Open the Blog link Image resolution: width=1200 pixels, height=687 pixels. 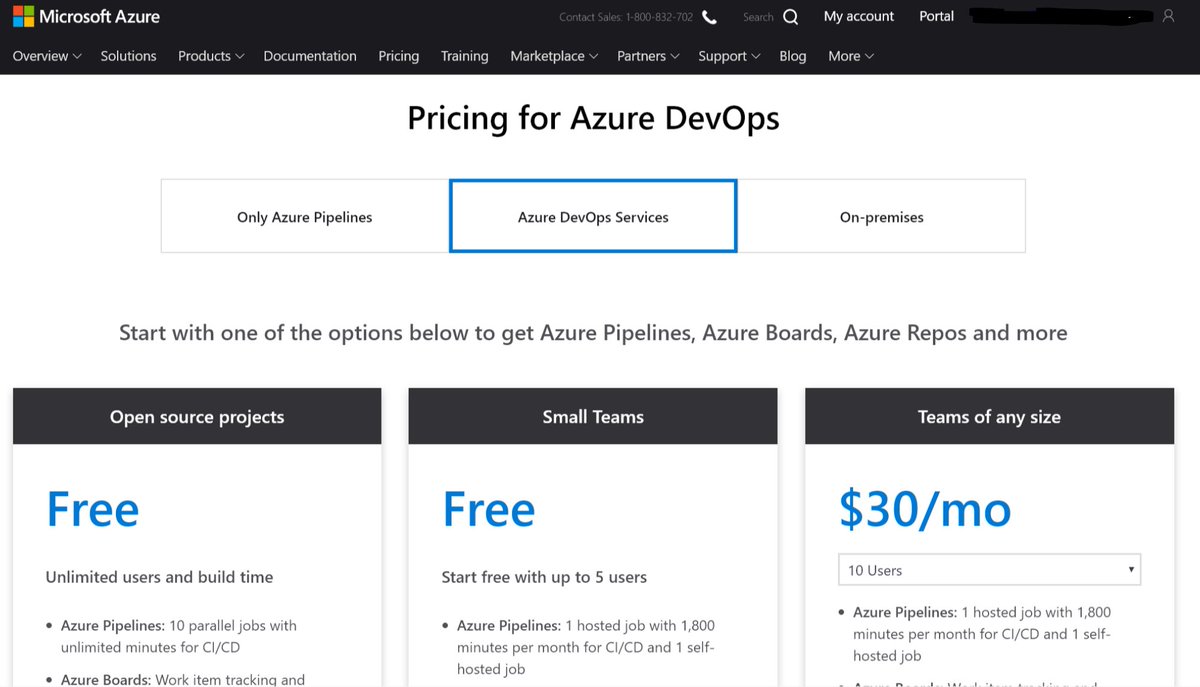[793, 56]
